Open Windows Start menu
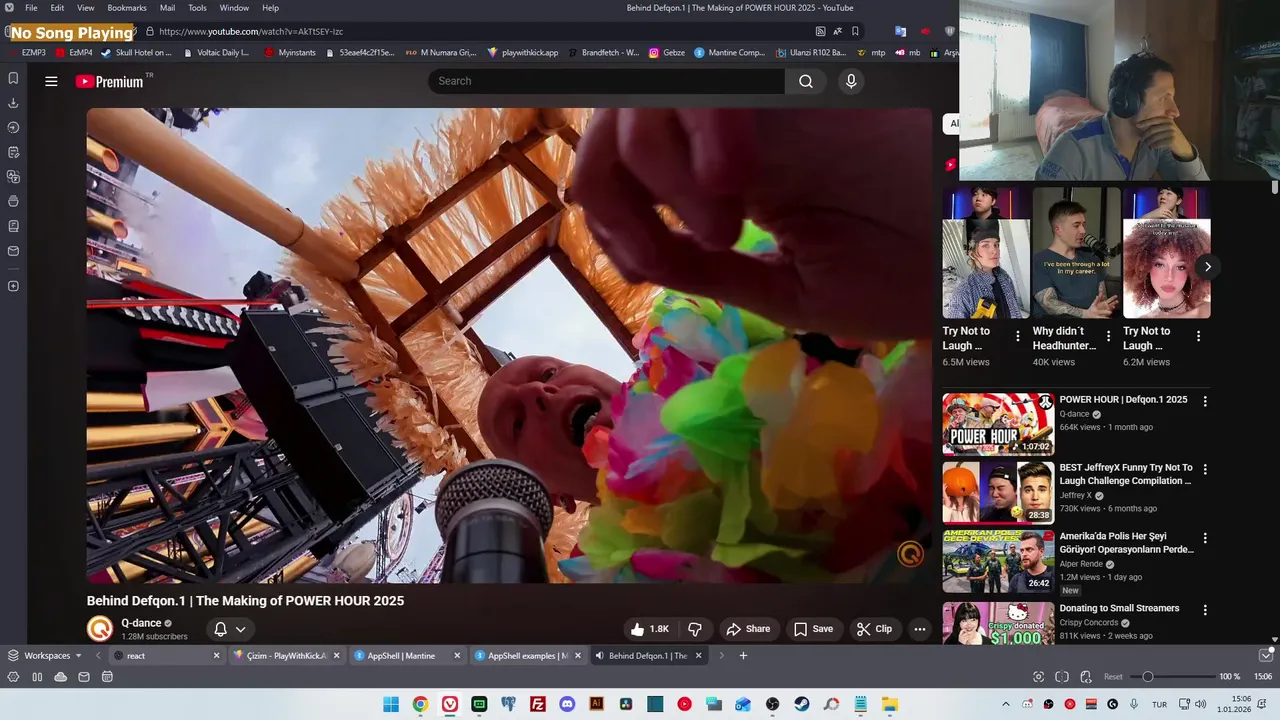Image resolution: width=1280 pixels, height=720 pixels. tap(391, 705)
